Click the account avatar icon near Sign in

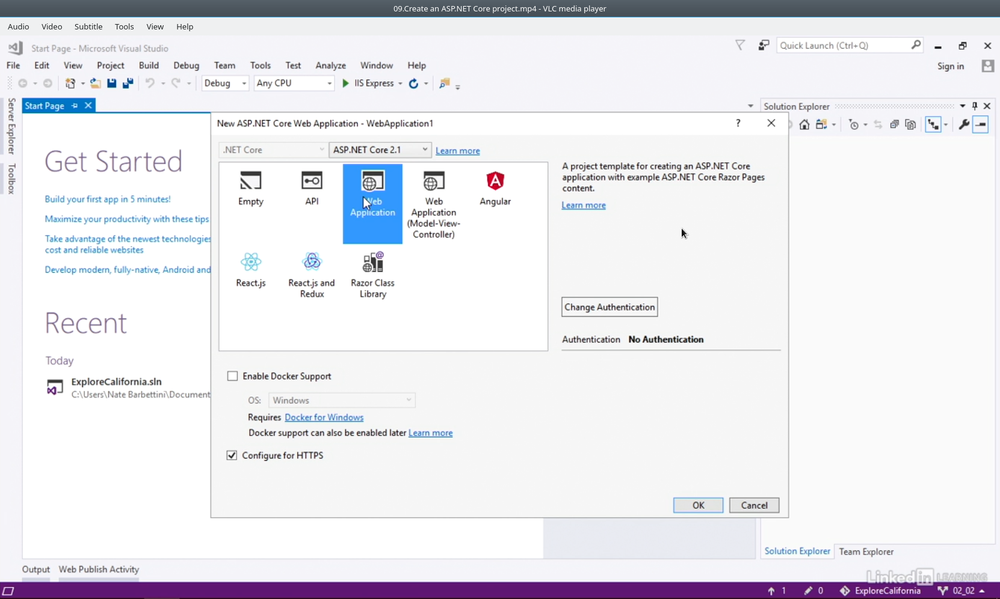coord(988,66)
